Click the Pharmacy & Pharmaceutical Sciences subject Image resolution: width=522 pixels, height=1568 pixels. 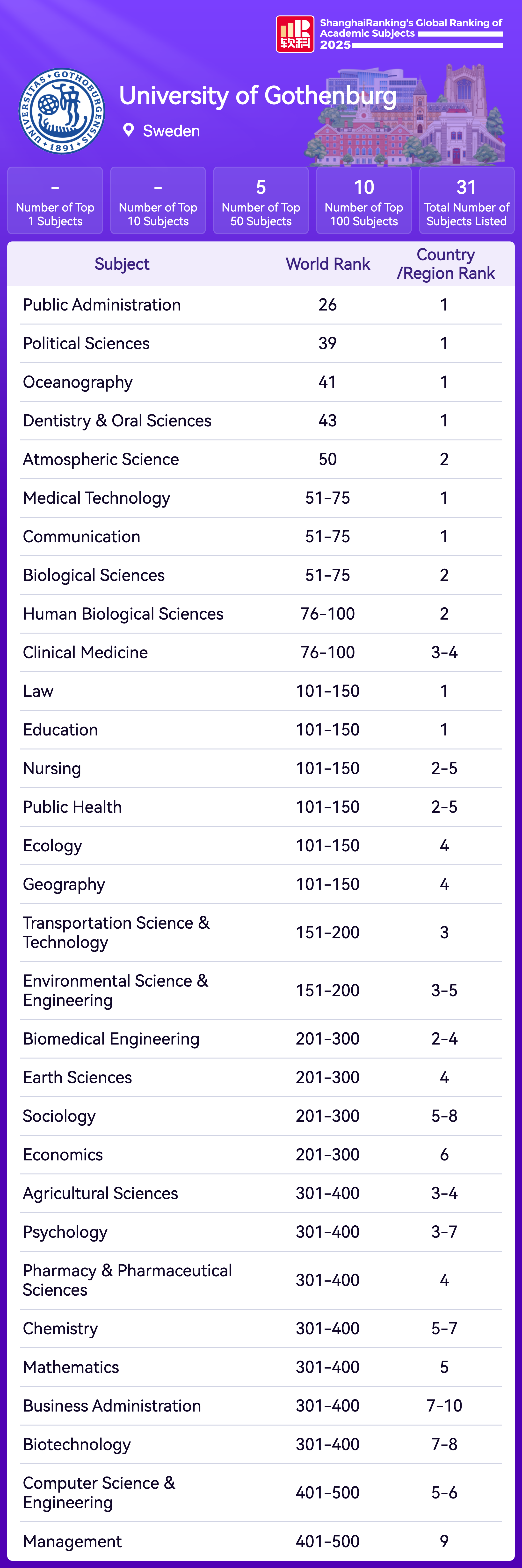coord(127,1280)
